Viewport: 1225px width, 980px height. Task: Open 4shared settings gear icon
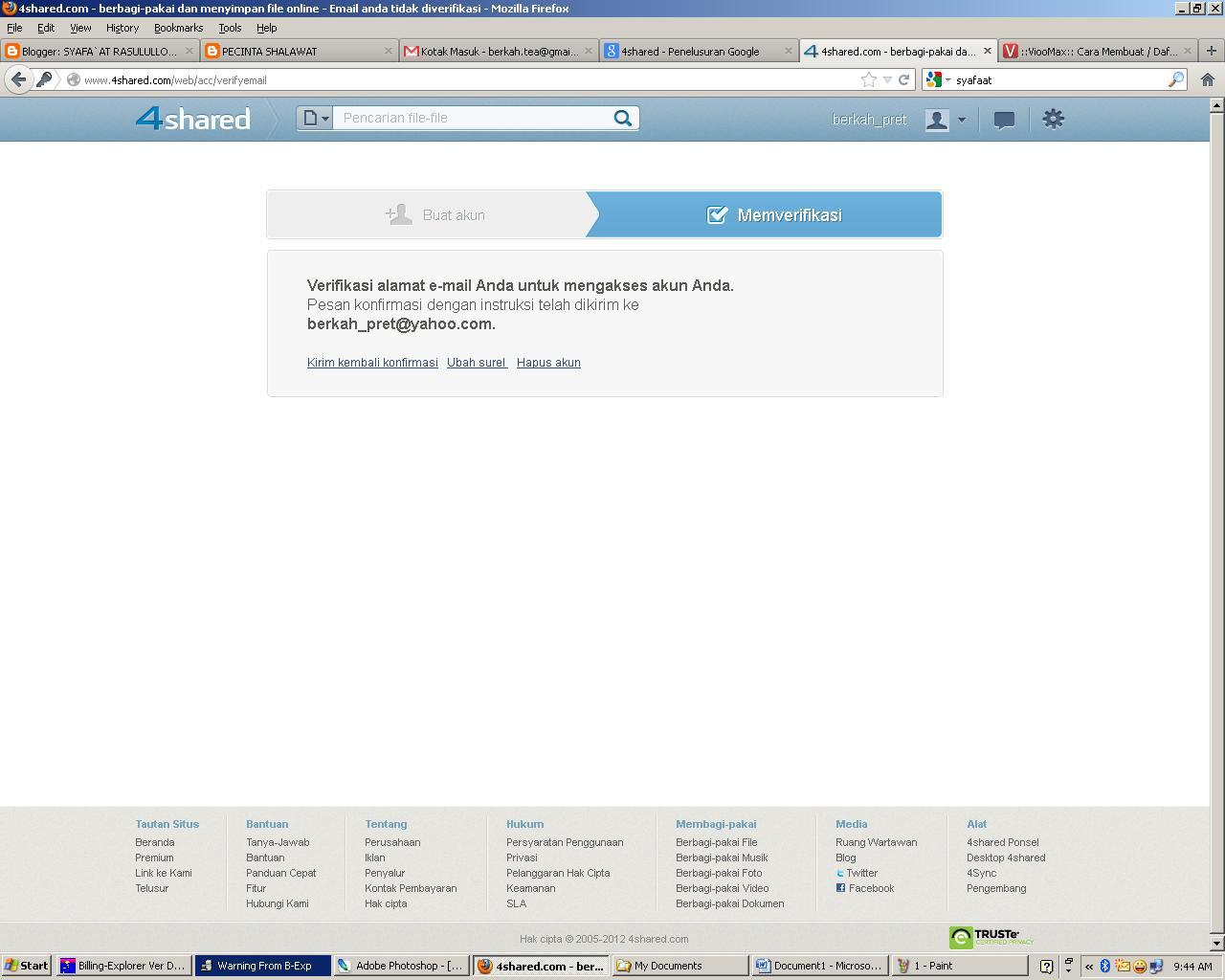tap(1053, 119)
